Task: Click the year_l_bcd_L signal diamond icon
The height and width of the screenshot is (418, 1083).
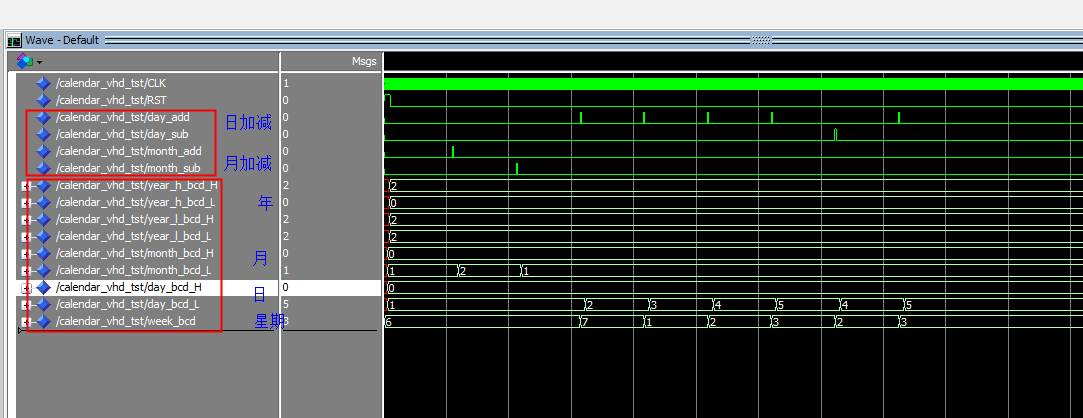Action: 44,236
